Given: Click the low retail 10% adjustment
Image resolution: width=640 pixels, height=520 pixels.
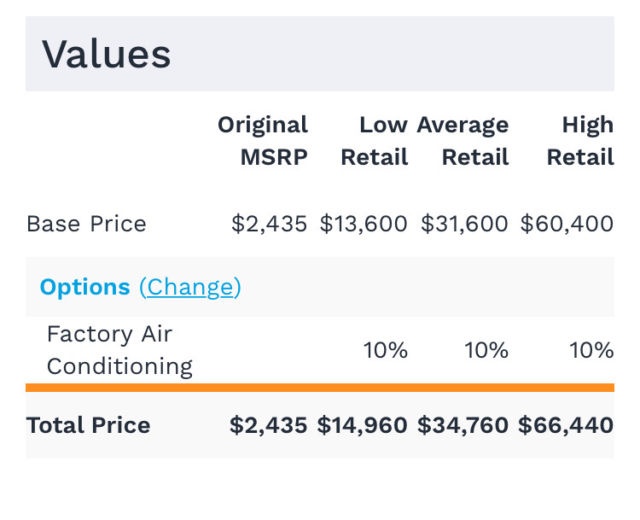Looking at the screenshot, I should point(385,351).
